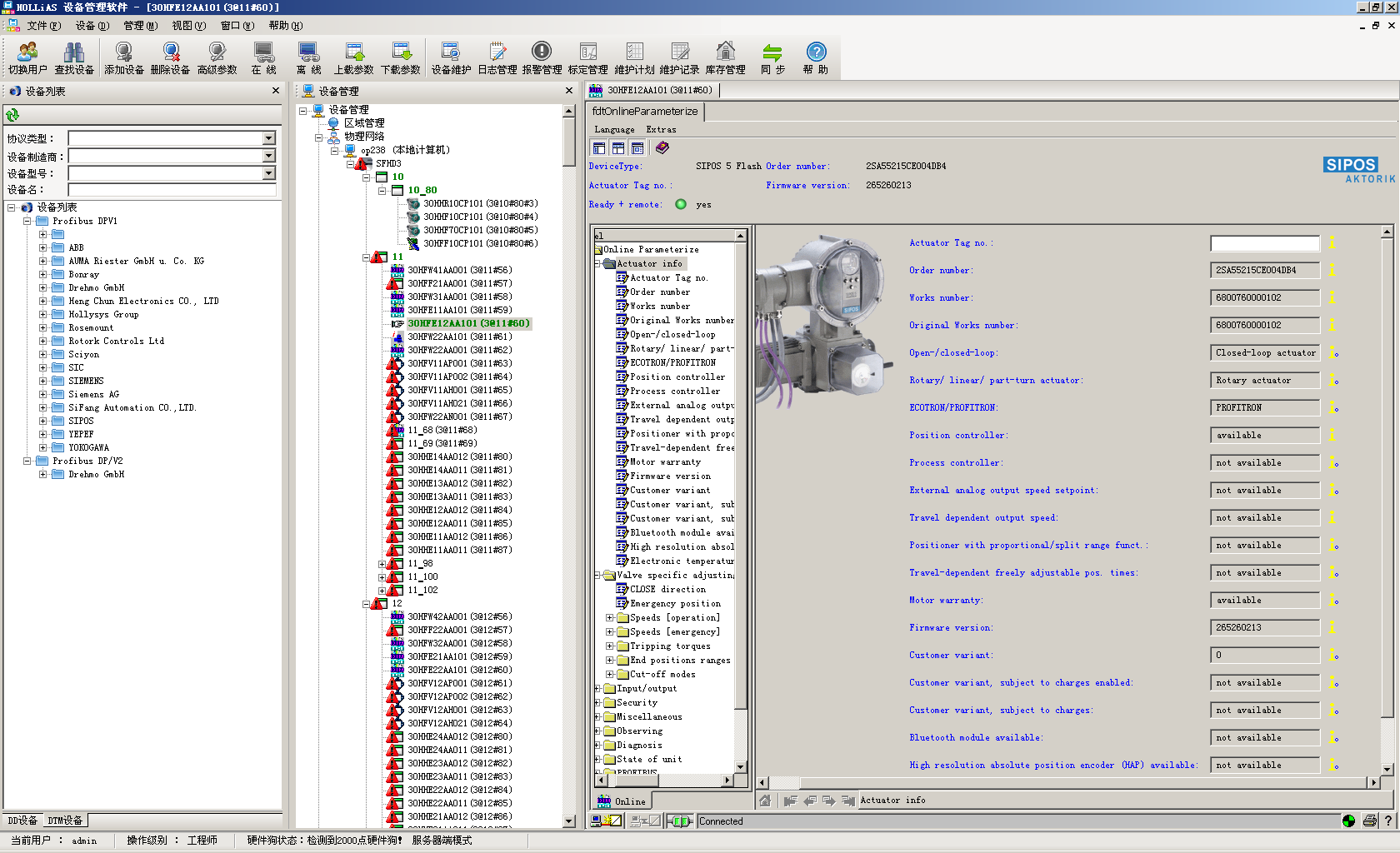Open the 管理 menu in menu bar

point(140,26)
